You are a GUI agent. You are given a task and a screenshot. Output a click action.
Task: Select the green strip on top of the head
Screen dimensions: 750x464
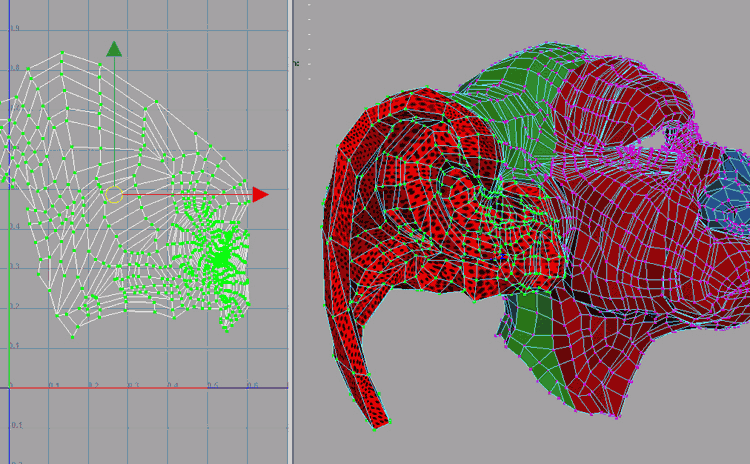(x=525, y=100)
